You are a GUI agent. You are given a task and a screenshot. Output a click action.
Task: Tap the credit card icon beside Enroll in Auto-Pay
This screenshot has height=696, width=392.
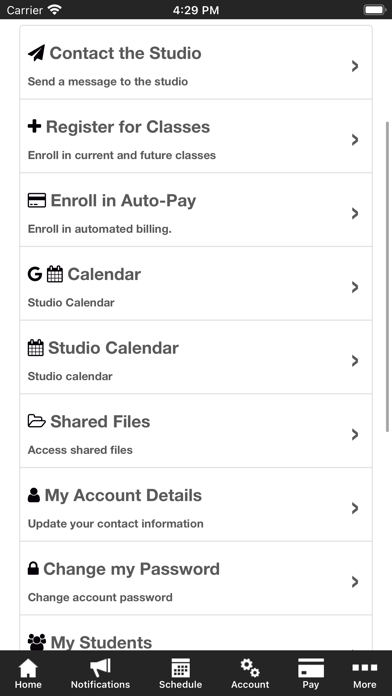[x=37, y=200]
